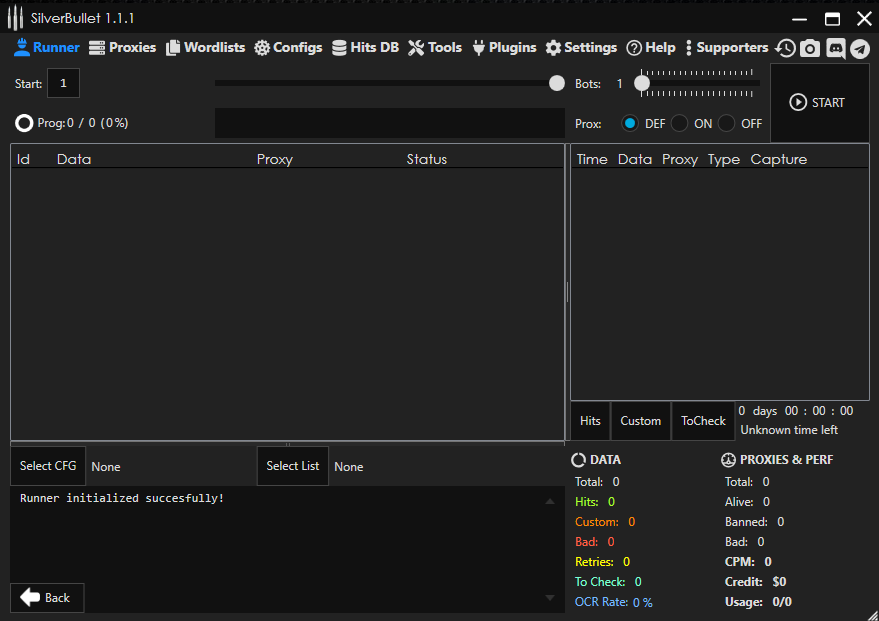Click the Bots slider handle

point(642,83)
